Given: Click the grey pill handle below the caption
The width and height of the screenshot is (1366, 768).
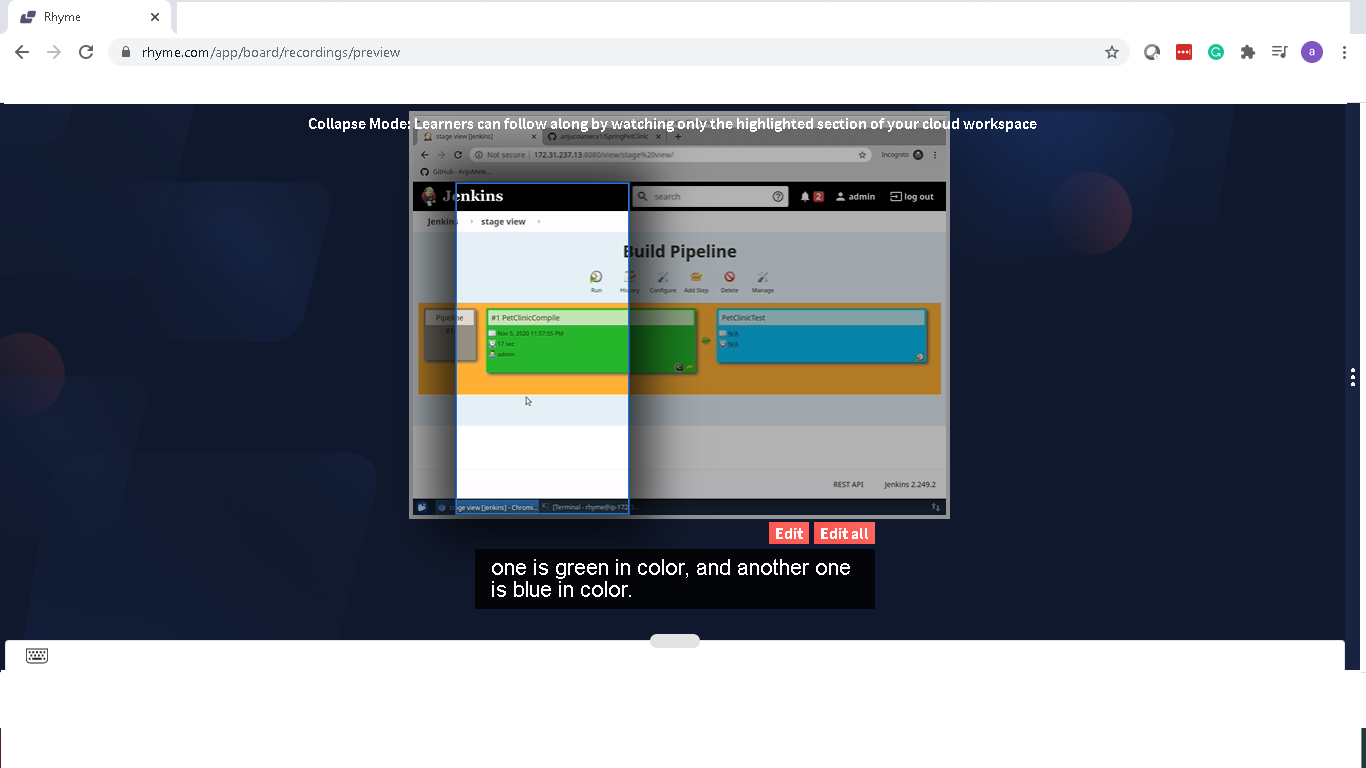Looking at the screenshot, I should click(x=675, y=641).
